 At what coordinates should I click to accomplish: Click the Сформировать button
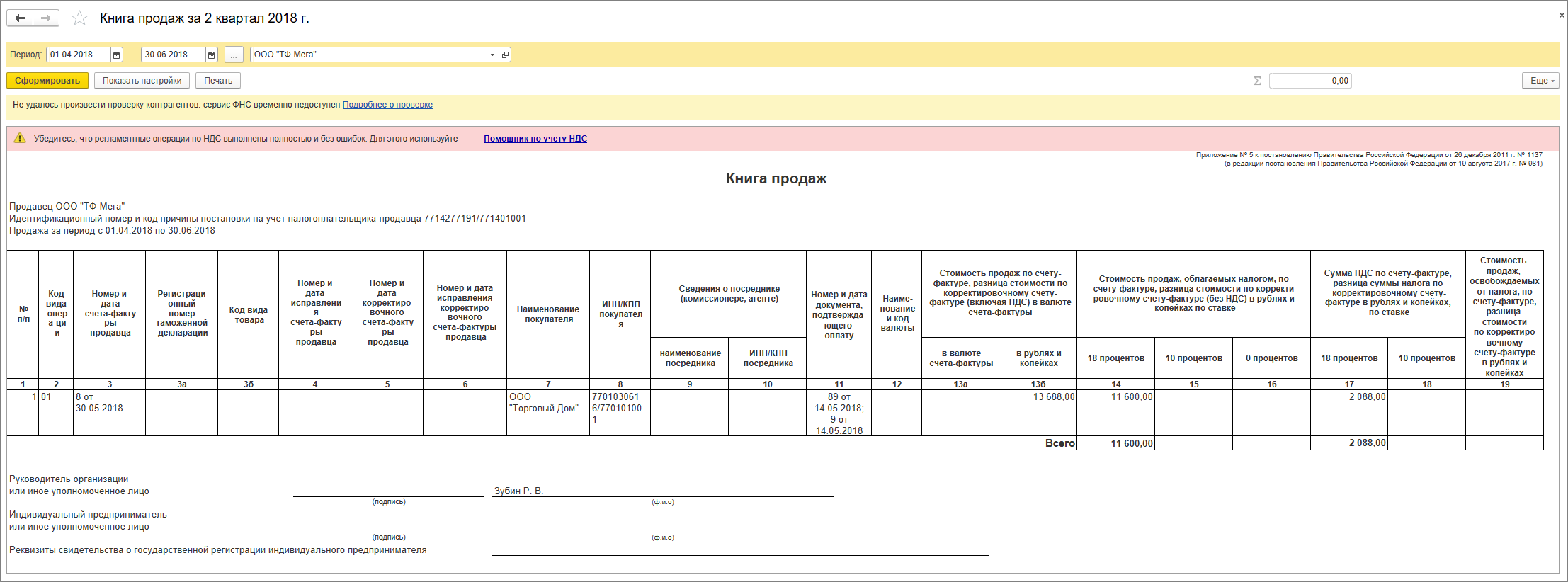click(47, 81)
